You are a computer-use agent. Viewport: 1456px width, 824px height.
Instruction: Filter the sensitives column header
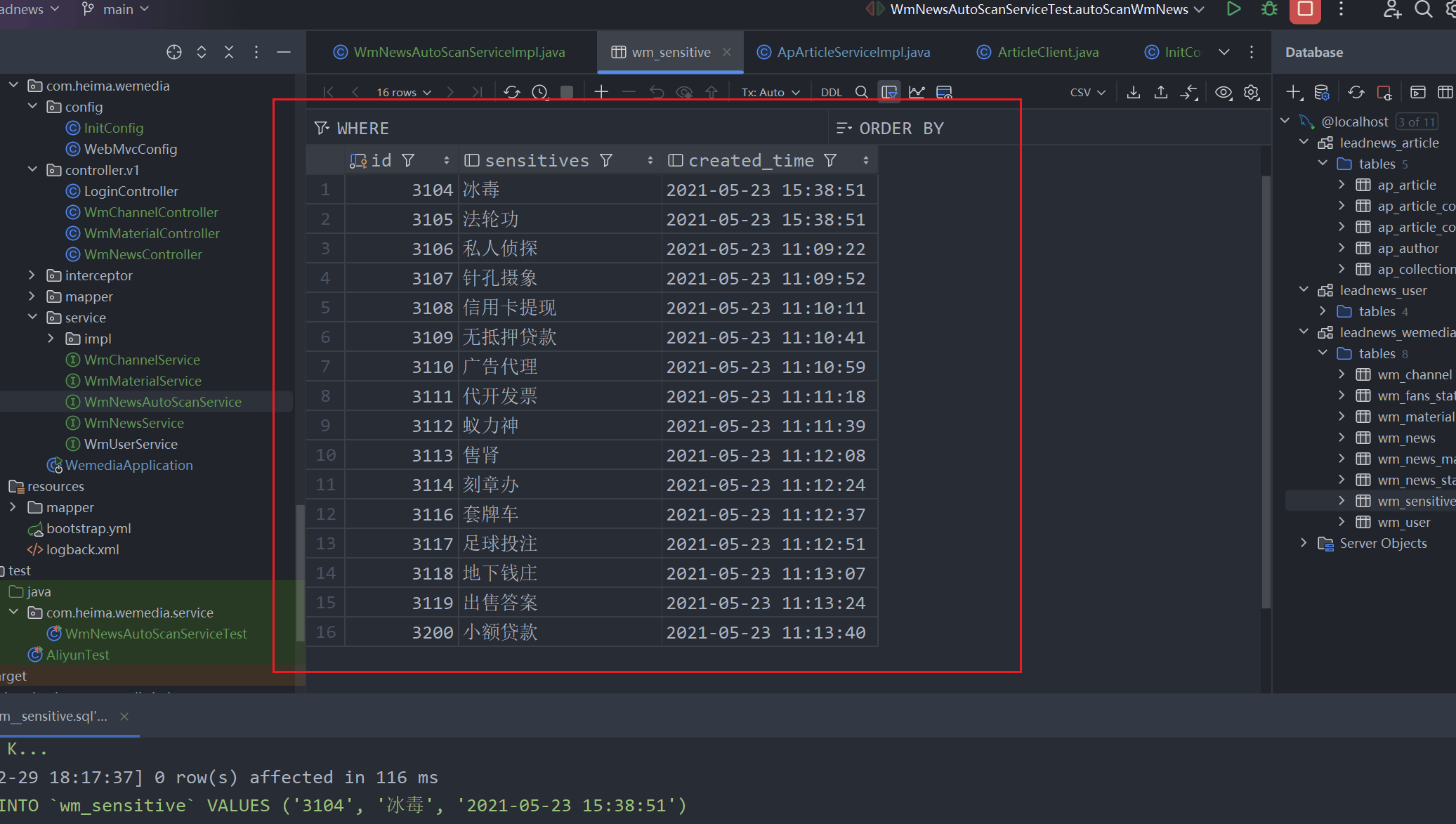pyautogui.click(x=606, y=161)
